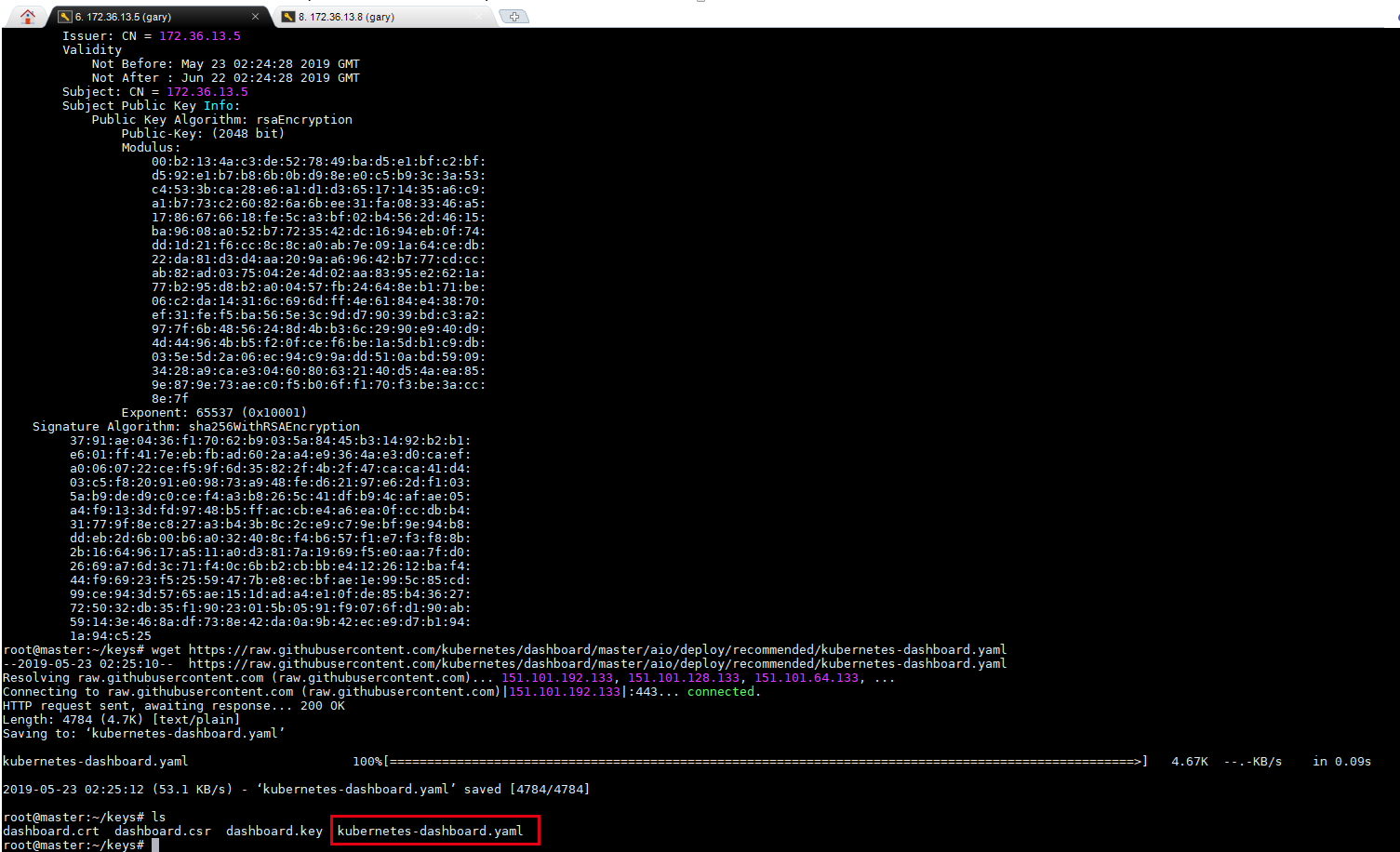The height and width of the screenshot is (852, 1400).
Task: Click kubernetes-dashboard.yaml in ls output
Action: 430,831
